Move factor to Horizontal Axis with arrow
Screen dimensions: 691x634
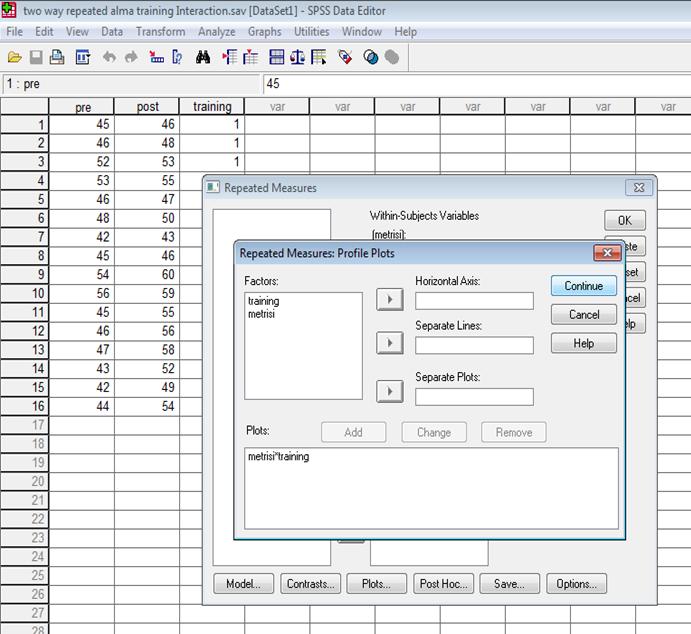pos(390,300)
